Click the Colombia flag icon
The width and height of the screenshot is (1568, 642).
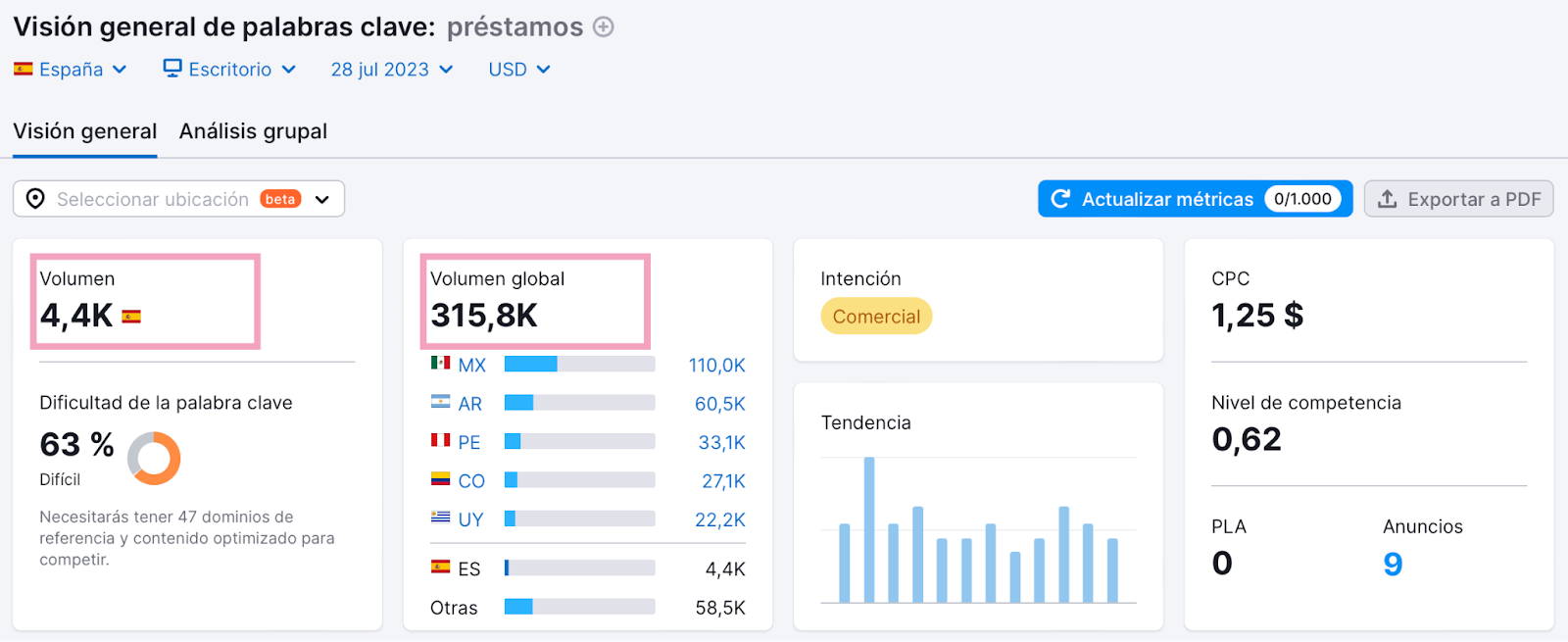441,479
